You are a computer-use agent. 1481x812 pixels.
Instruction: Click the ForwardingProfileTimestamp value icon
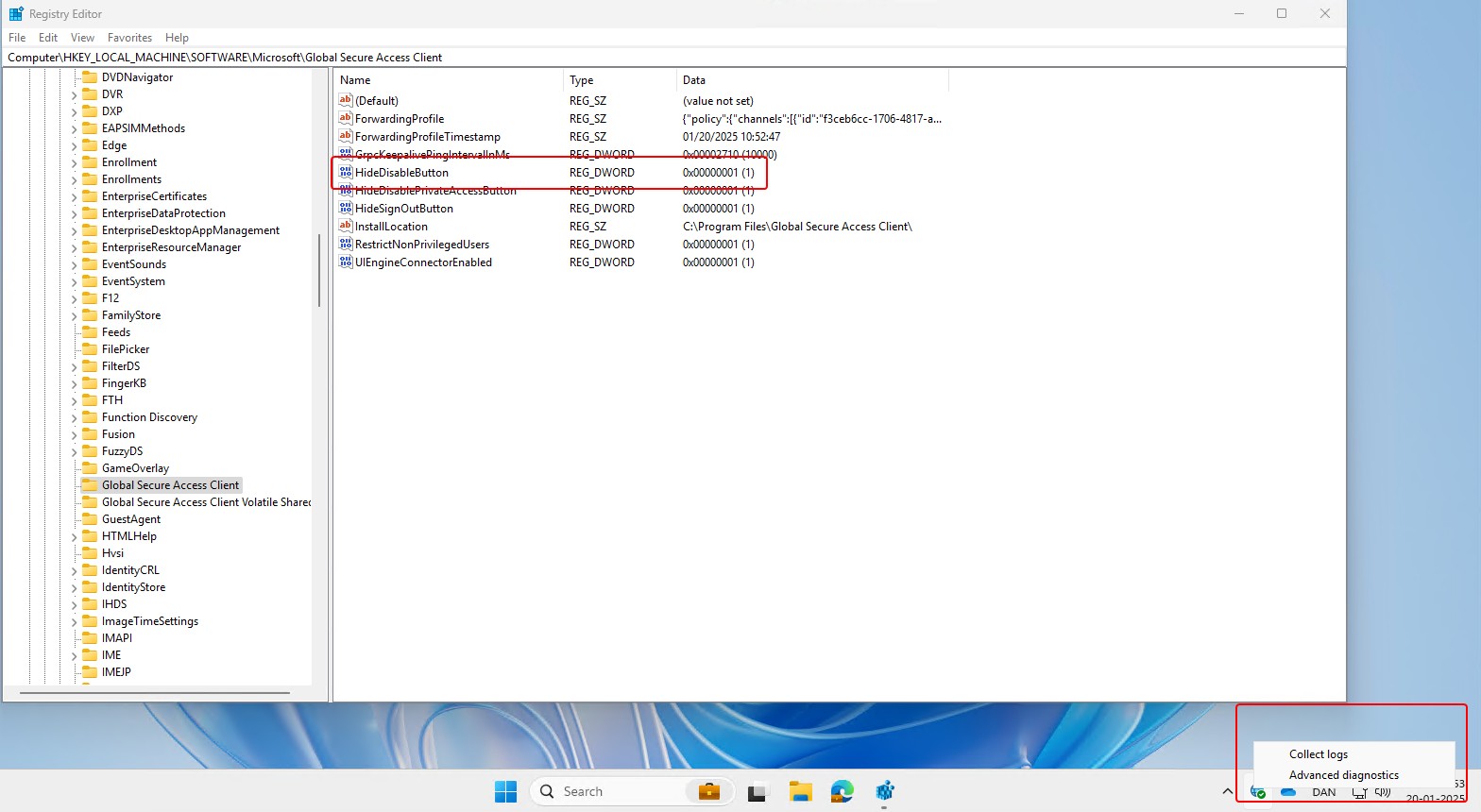point(346,137)
